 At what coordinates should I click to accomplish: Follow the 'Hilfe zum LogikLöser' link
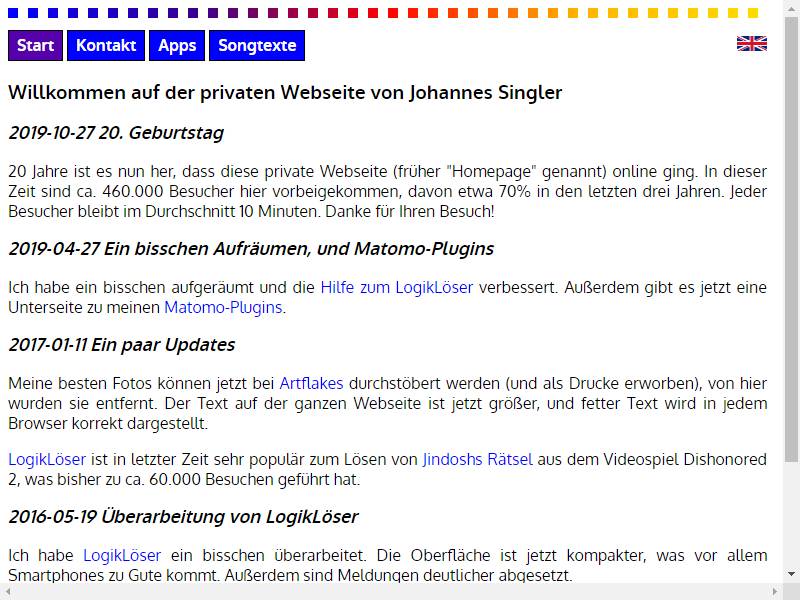tap(397, 287)
